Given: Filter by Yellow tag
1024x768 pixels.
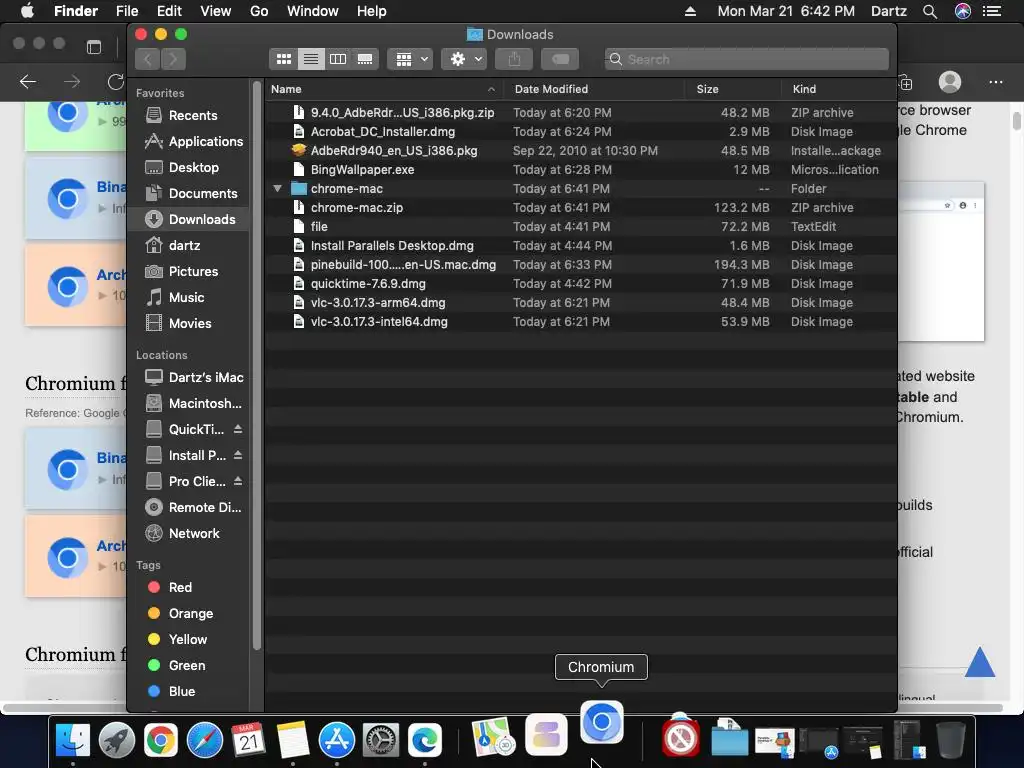Looking at the screenshot, I should click(189, 640).
